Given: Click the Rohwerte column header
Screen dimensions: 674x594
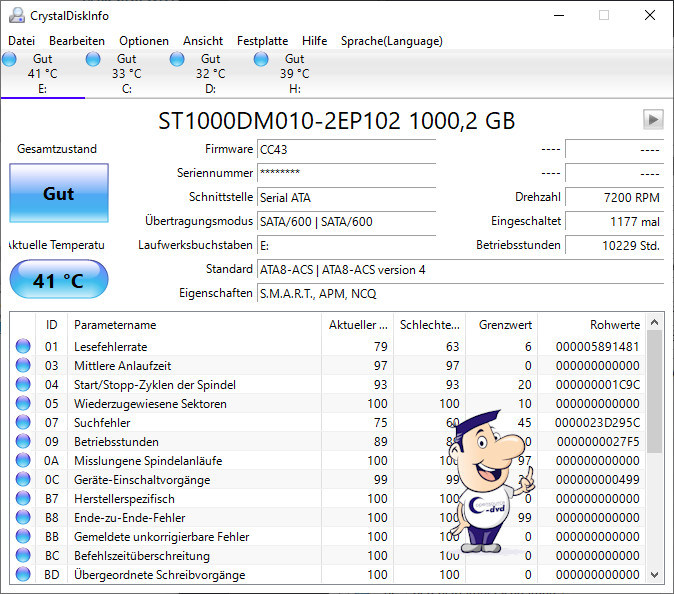Looking at the screenshot, I should 615,325.
